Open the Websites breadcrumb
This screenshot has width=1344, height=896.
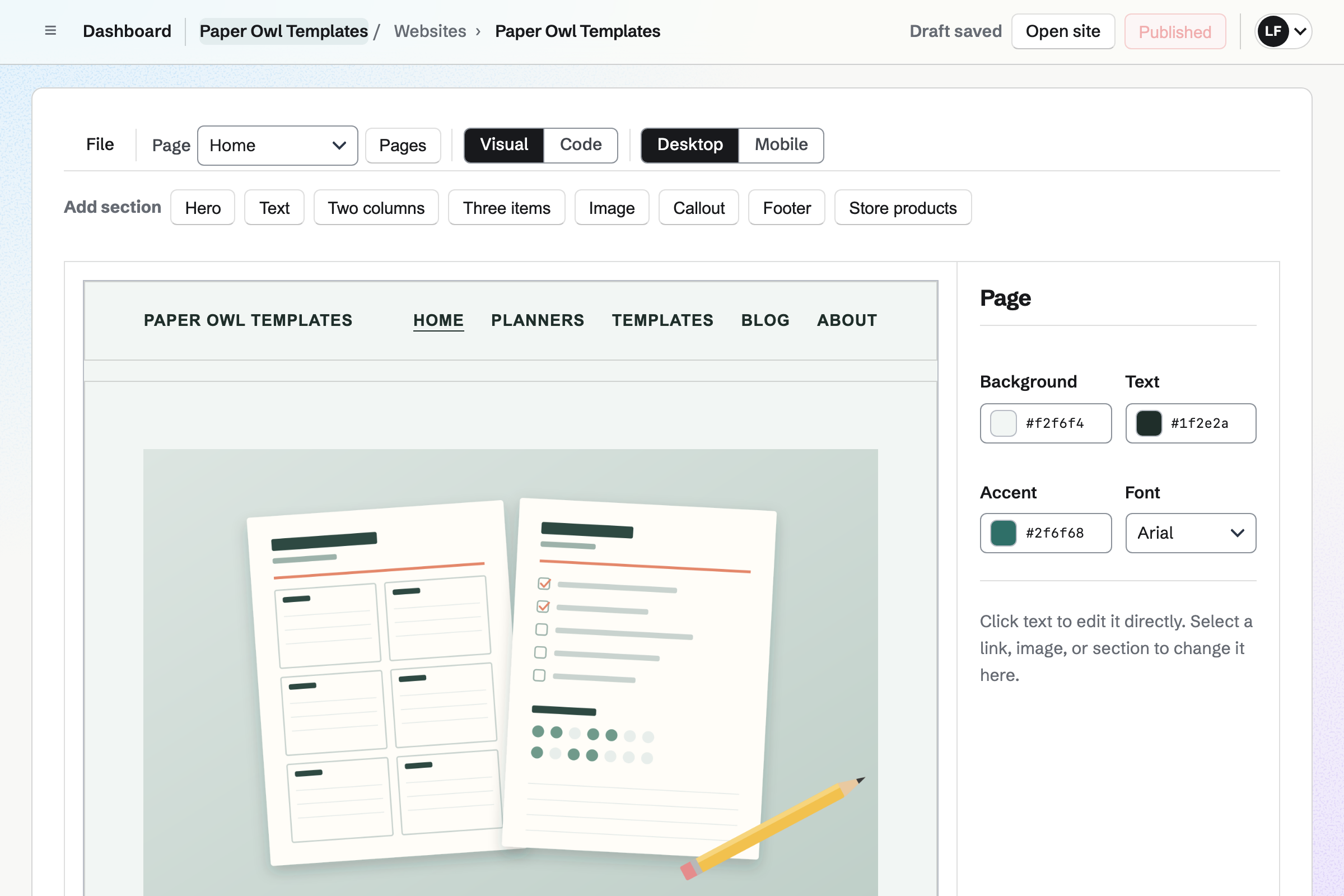point(430,31)
